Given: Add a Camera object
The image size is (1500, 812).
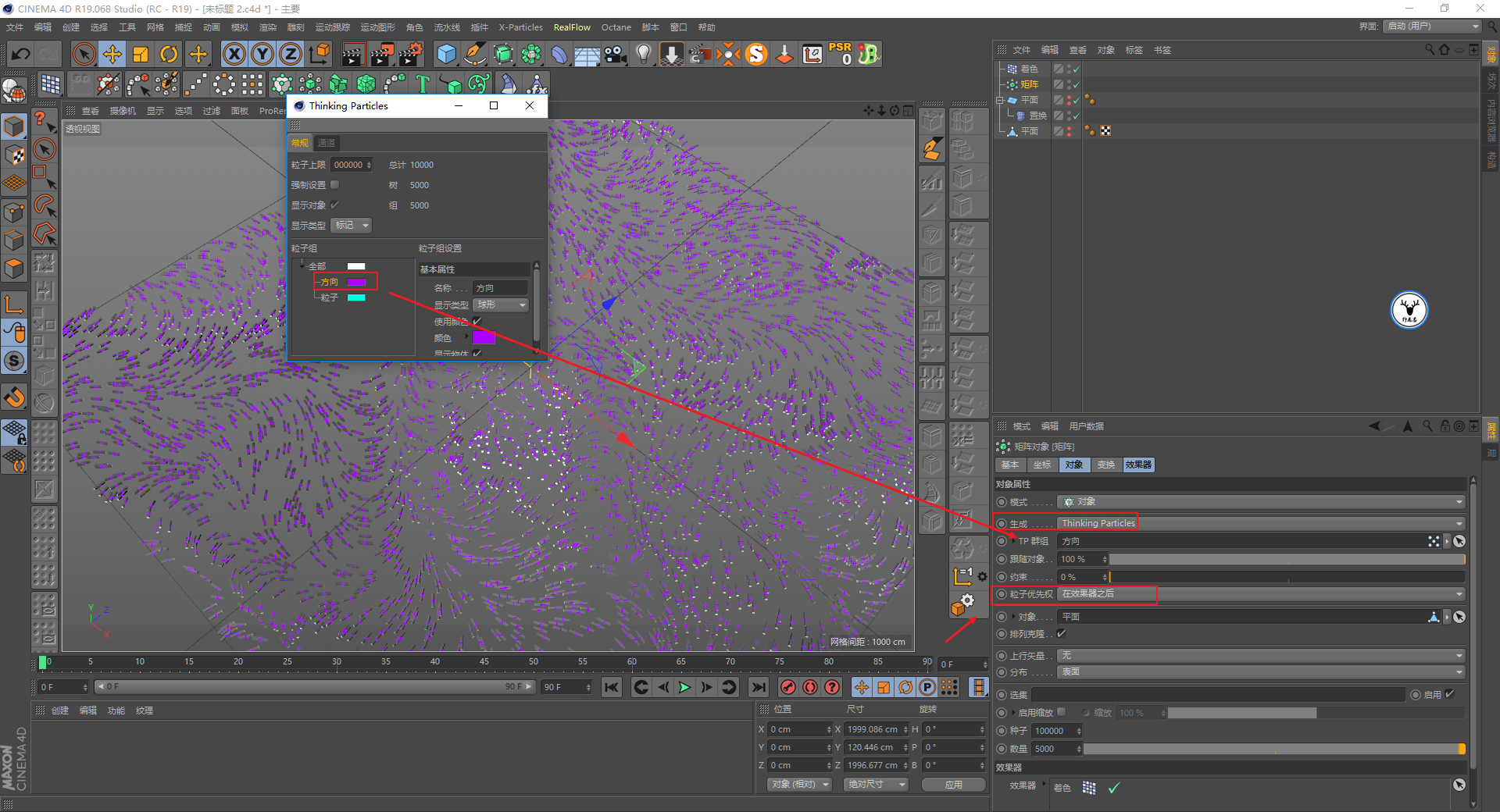Looking at the screenshot, I should point(616,54).
